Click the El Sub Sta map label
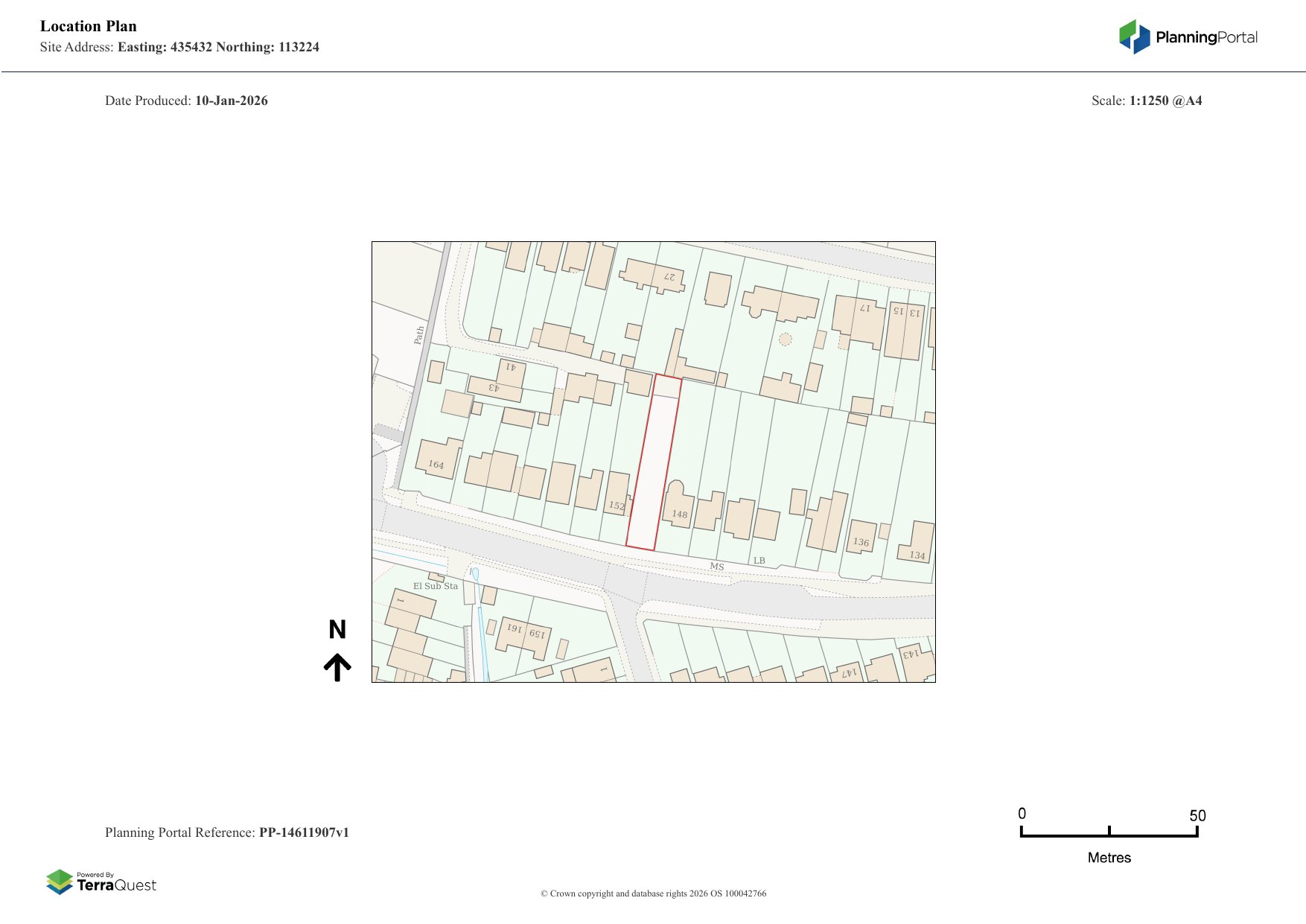 436,586
